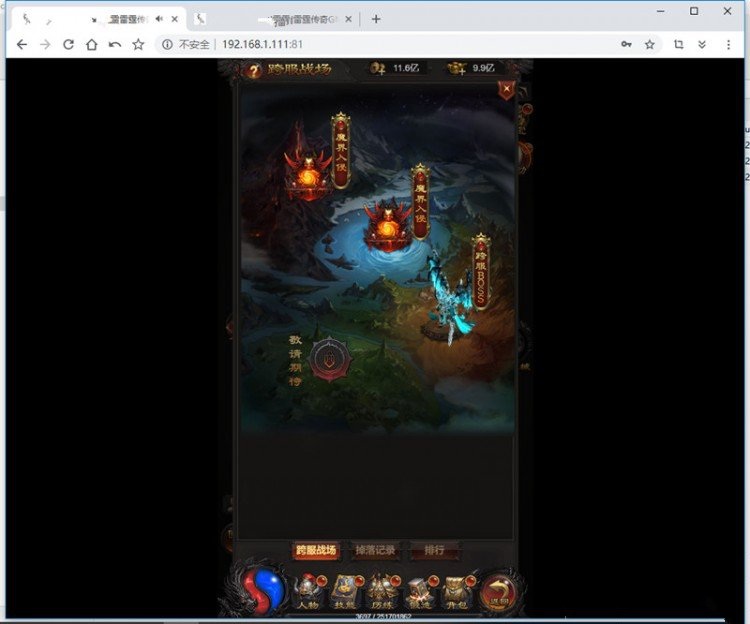Click the question mark help icon
Image resolution: width=750 pixels, height=624 pixels.
[x=254, y=71]
